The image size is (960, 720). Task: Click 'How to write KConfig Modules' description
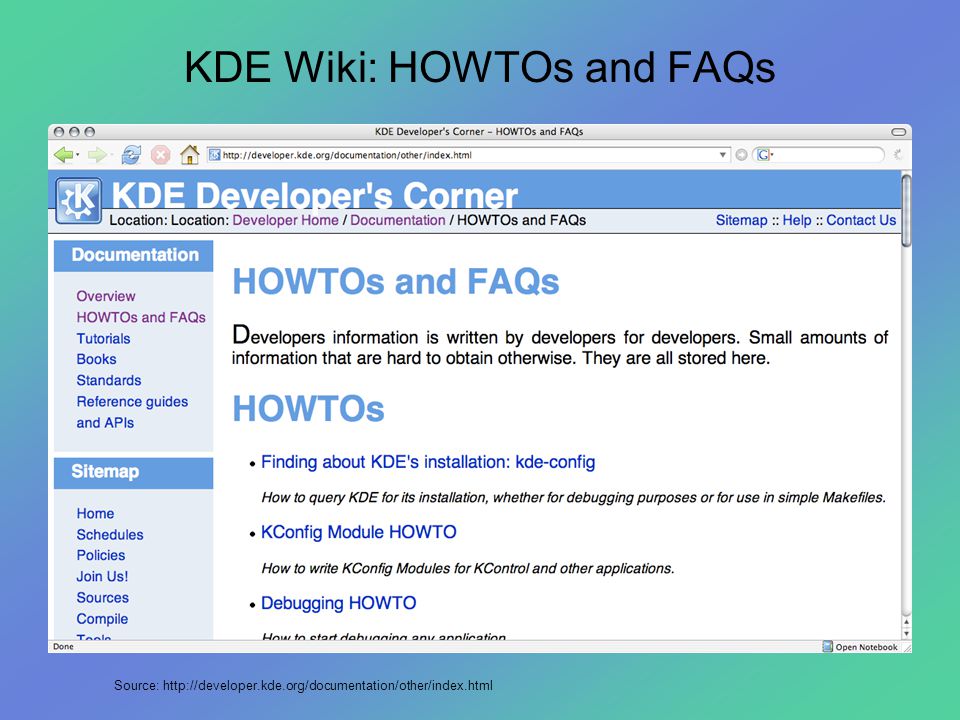coord(468,569)
